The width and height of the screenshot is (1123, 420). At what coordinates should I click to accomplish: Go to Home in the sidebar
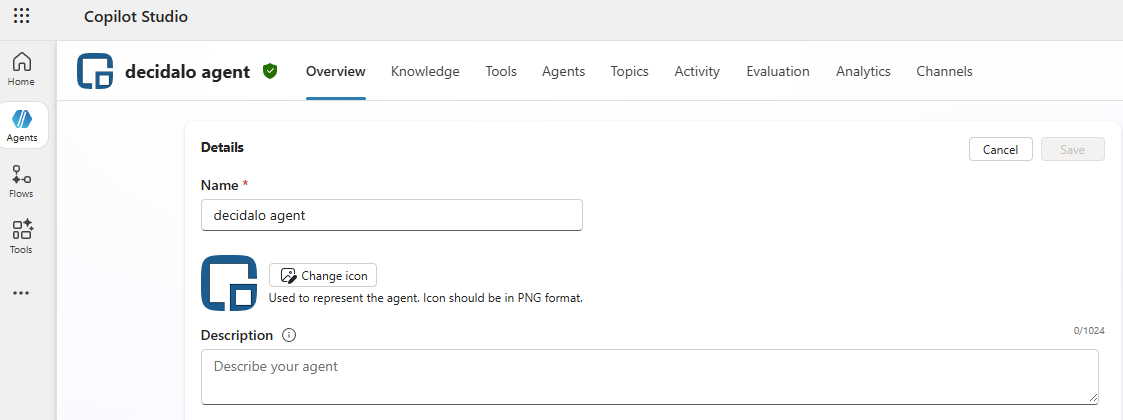pyautogui.click(x=21, y=70)
